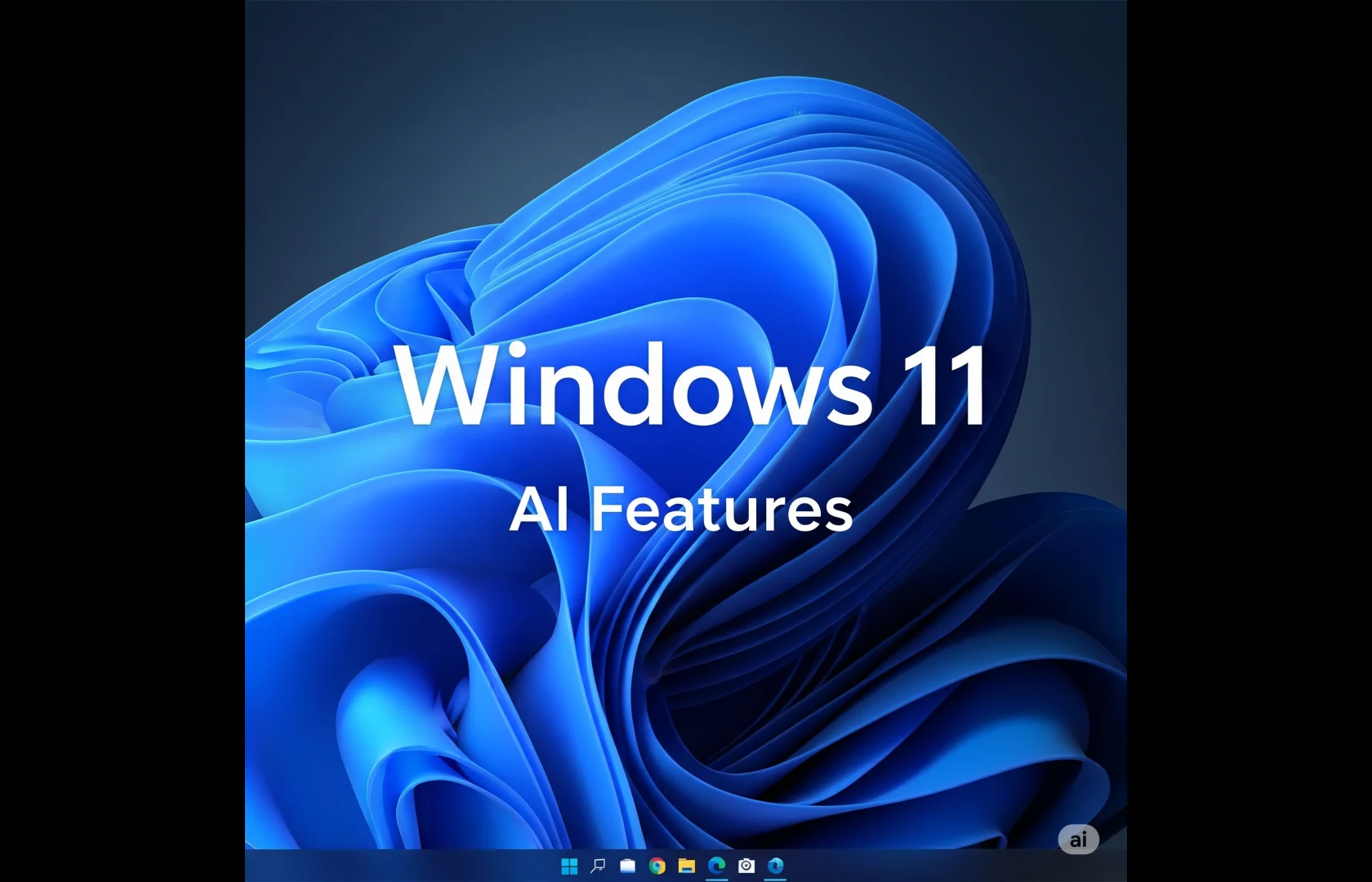Open Microsoft Edge left of the Camera icon
This screenshot has width=1372, height=882.
click(x=716, y=866)
